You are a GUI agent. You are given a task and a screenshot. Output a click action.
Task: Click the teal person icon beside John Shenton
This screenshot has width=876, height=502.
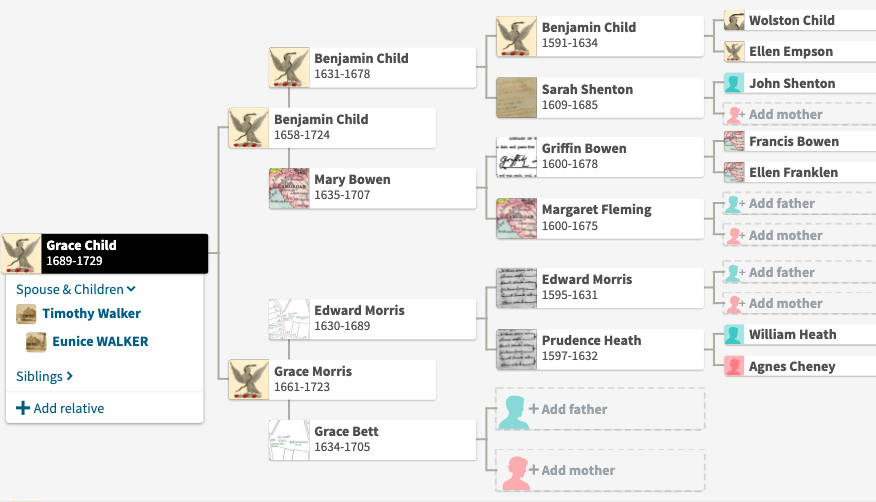pos(734,83)
